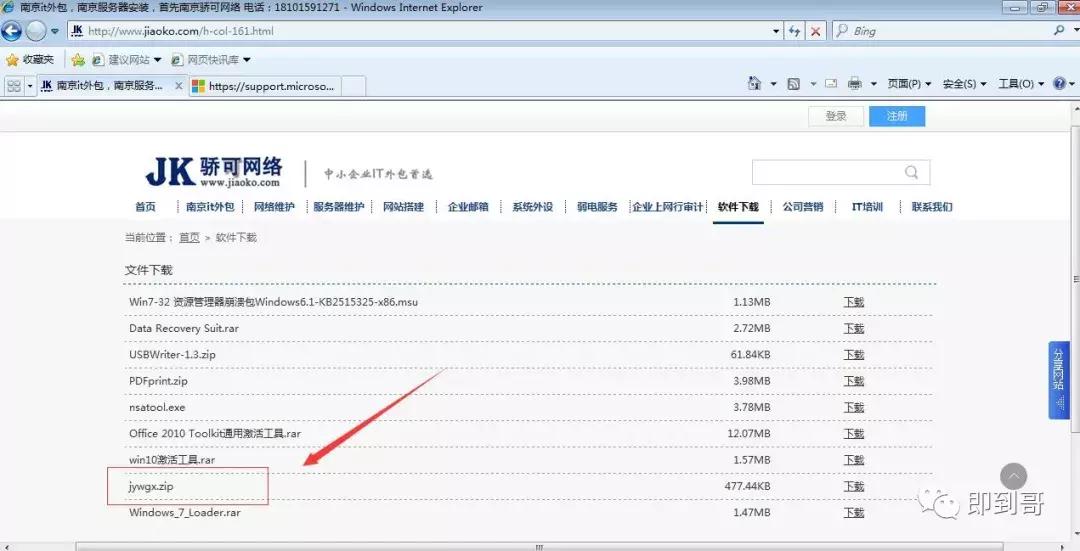Stop loading with the red X icon

click(x=816, y=31)
